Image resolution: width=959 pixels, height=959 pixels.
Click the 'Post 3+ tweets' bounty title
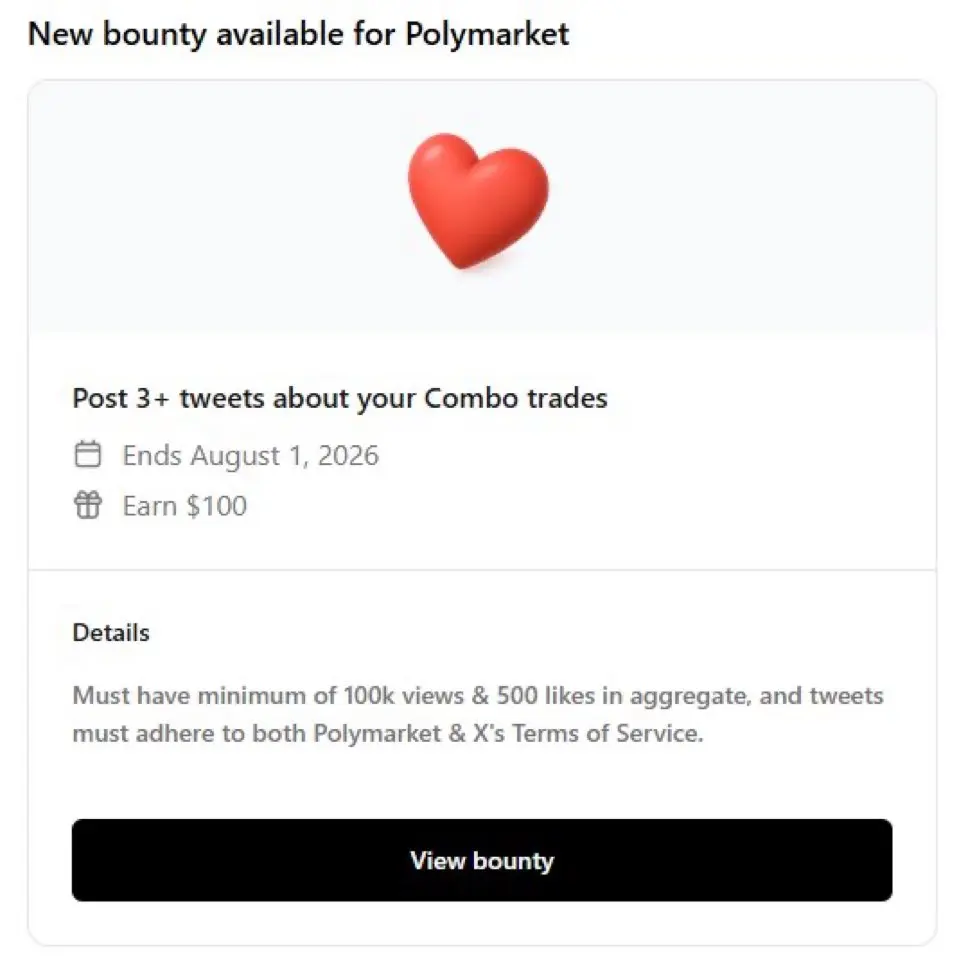[340, 398]
